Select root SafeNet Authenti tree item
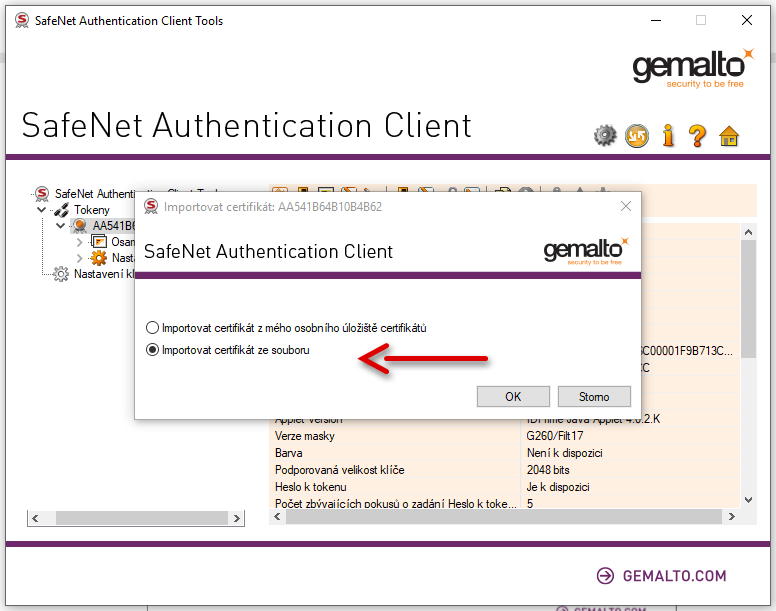Viewport: 776px width, 611px height. tap(95, 193)
